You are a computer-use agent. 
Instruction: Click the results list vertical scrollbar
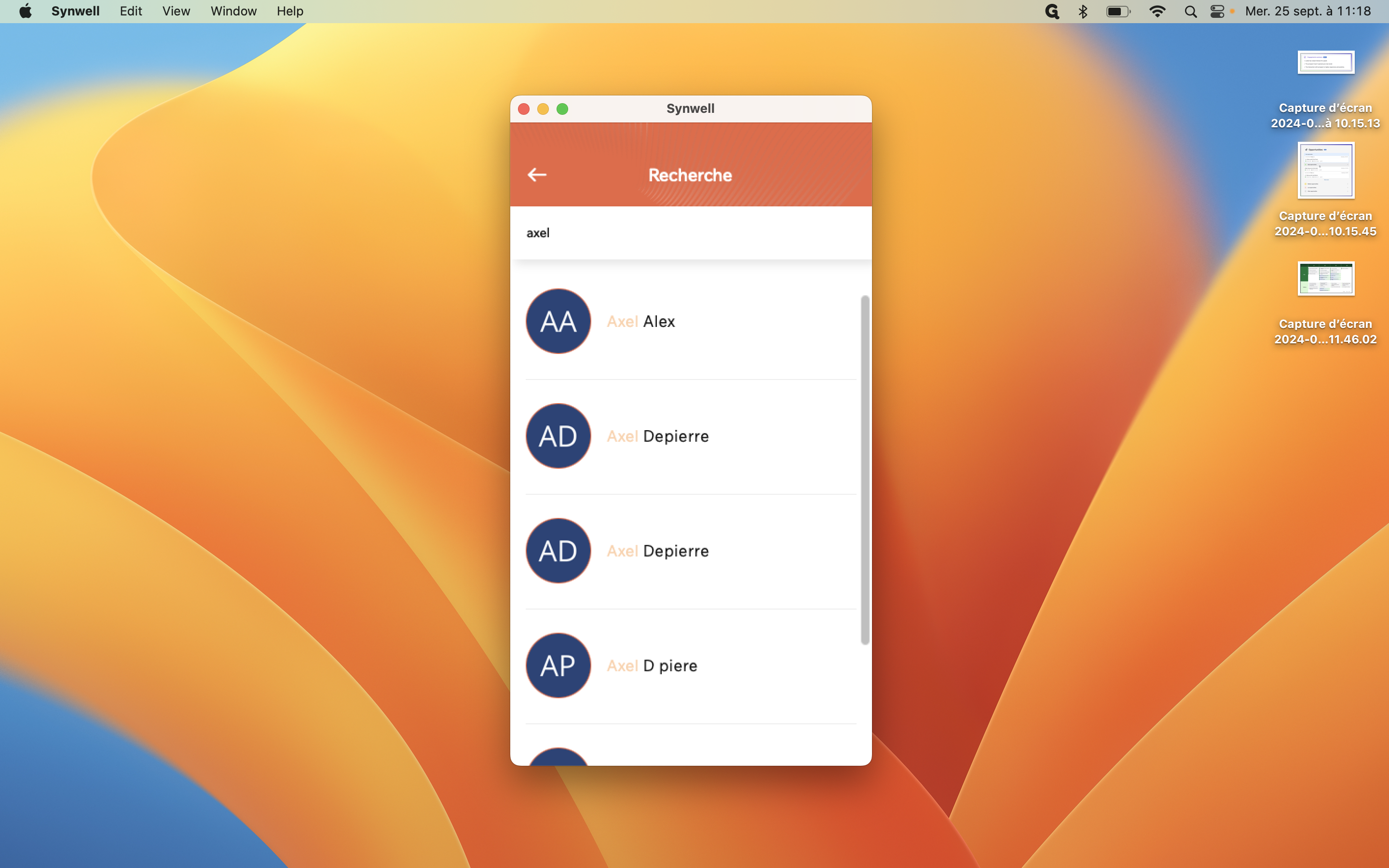pyautogui.click(x=864, y=470)
